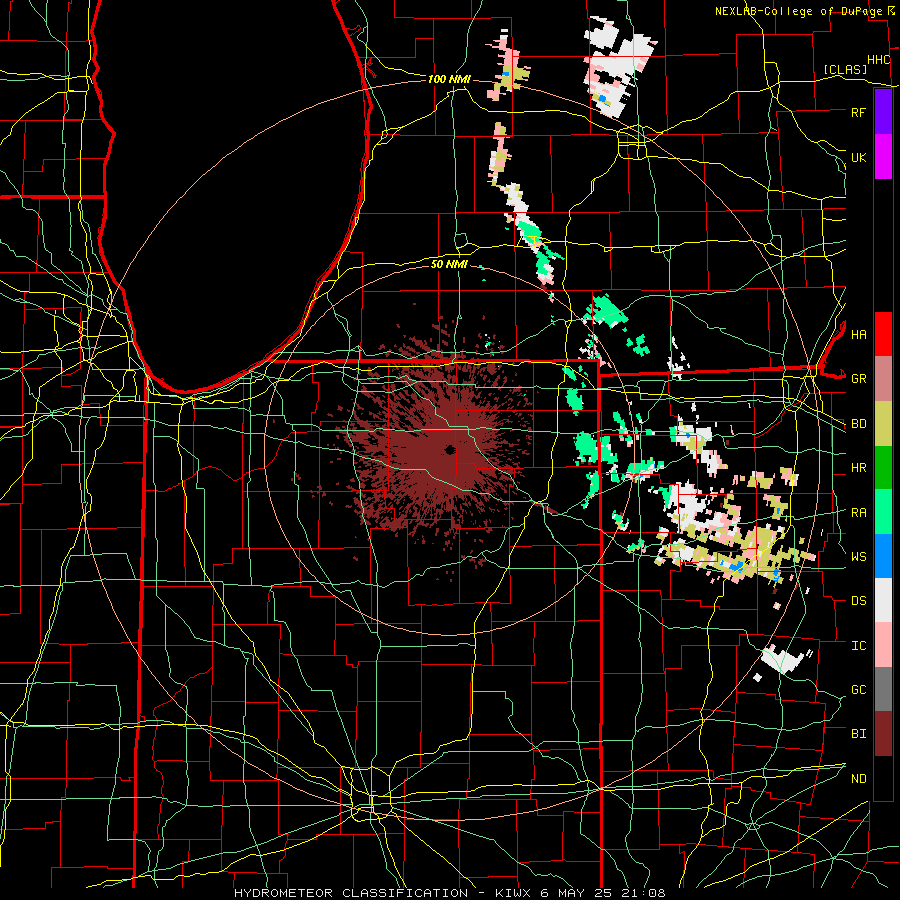Click the white DS legend swatch
900x900 pixels.
[x=883, y=600]
